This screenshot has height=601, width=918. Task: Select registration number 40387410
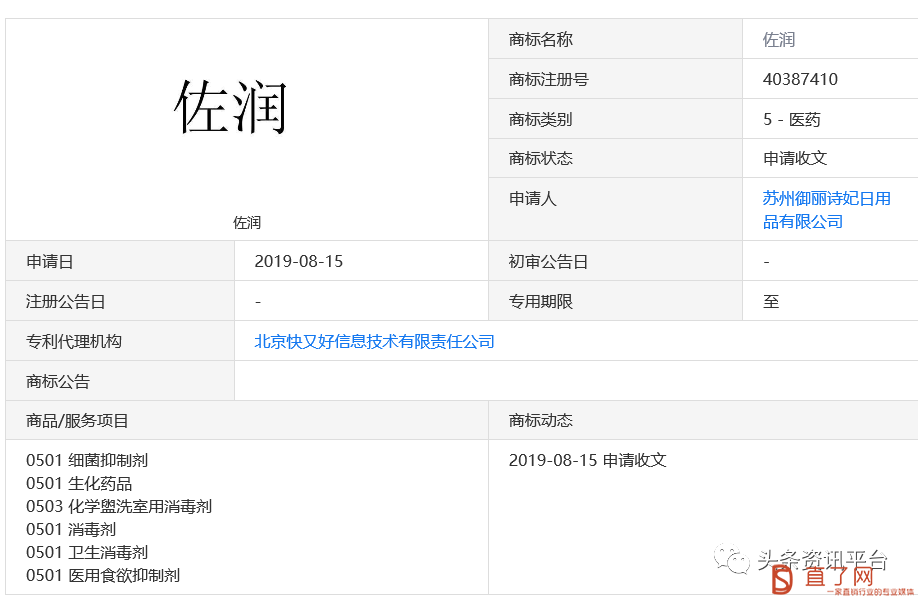pyautogui.click(x=800, y=79)
